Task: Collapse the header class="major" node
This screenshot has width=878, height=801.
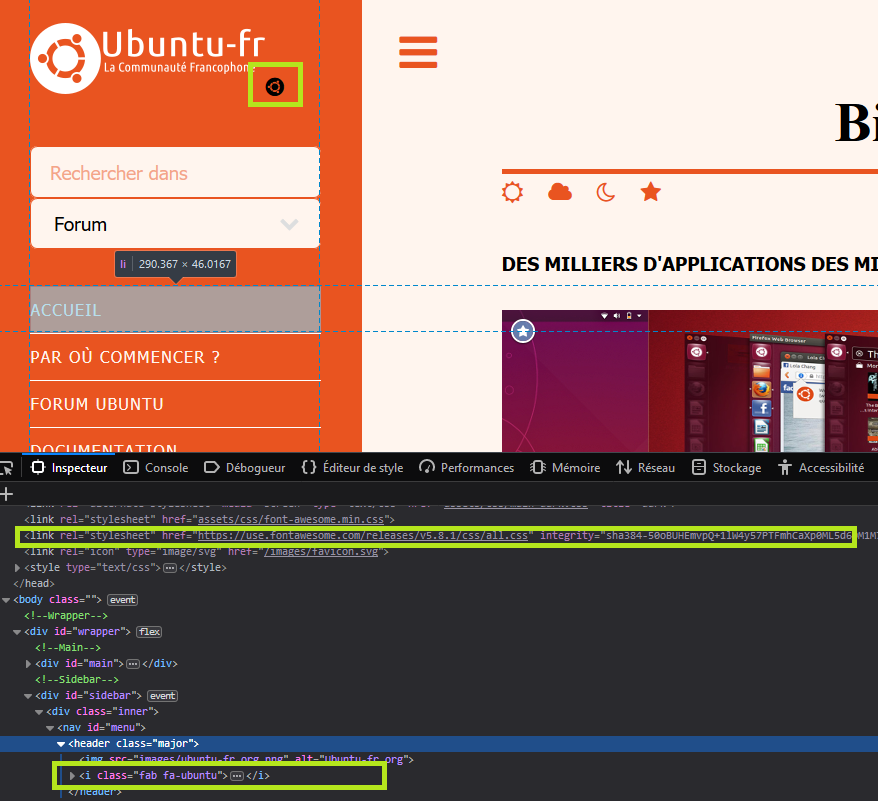Action: [x=61, y=744]
